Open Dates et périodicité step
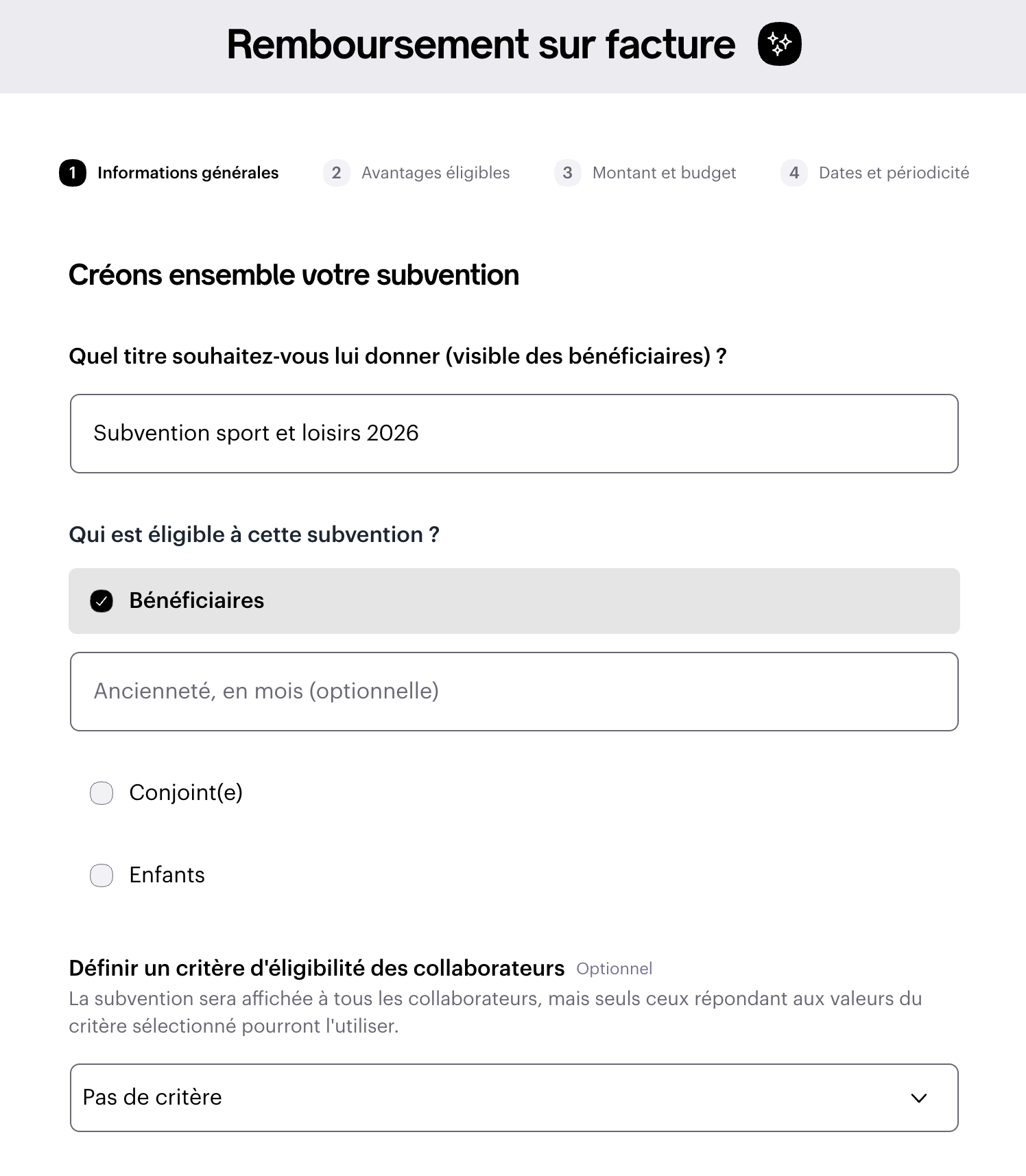 click(x=894, y=173)
